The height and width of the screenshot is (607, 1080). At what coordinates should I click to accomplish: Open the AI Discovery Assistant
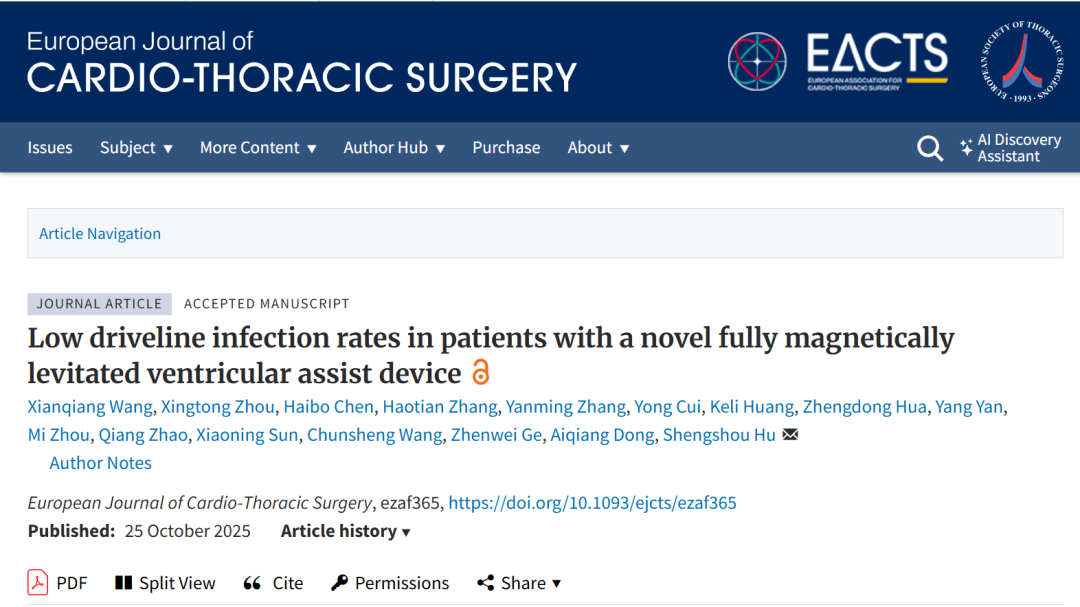1010,148
